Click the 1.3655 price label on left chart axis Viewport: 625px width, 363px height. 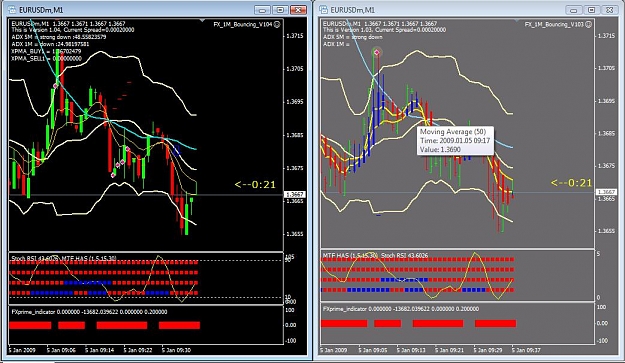pyautogui.click(x=295, y=234)
